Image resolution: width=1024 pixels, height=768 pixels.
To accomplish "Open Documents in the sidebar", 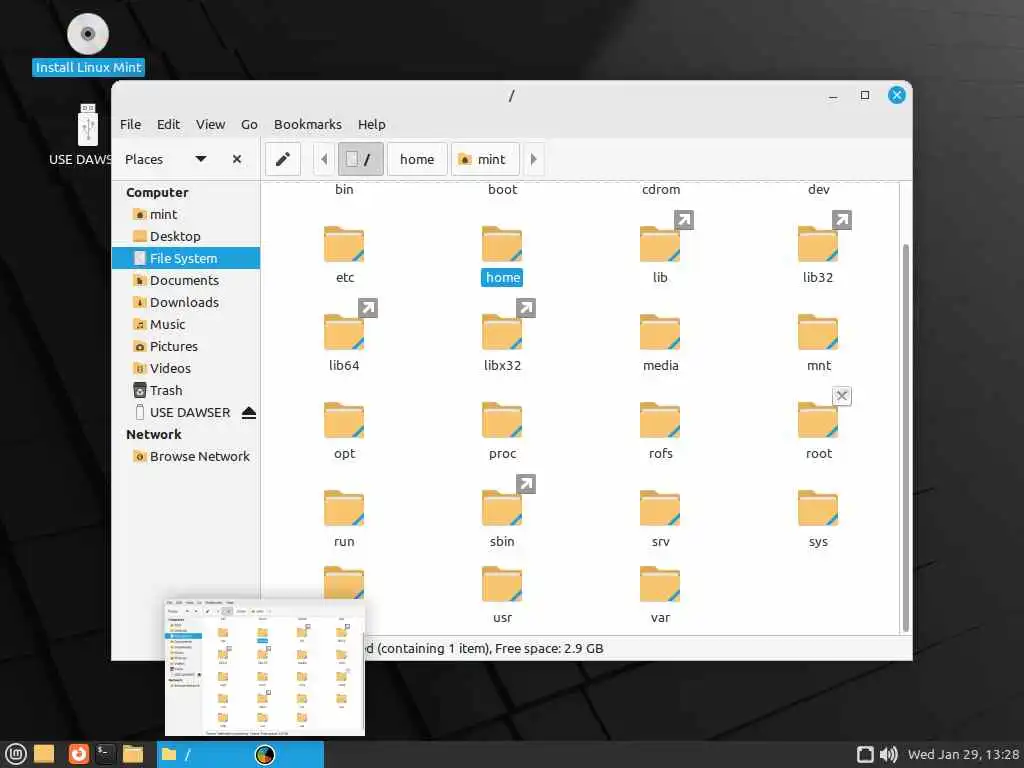I will 185,280.
